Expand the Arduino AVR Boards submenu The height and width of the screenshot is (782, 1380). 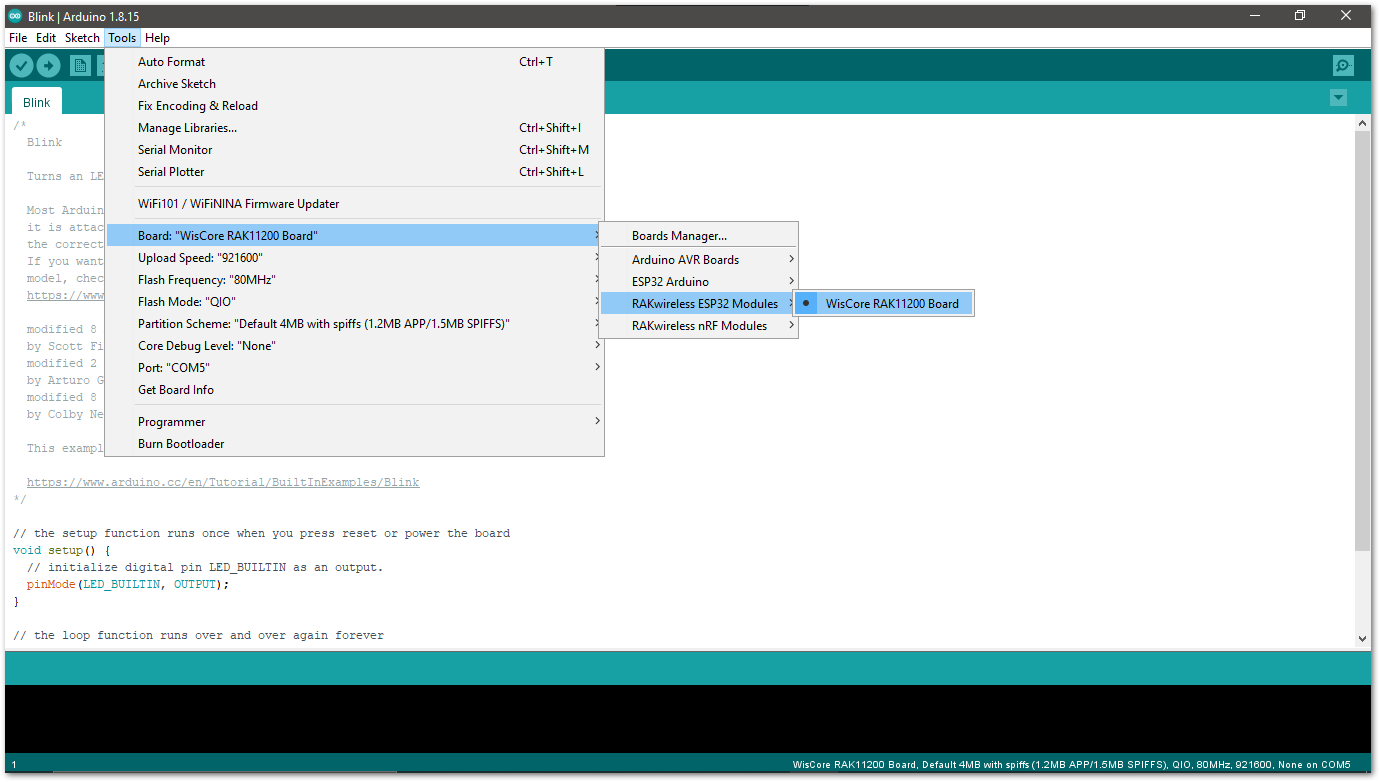coord(698,260)
